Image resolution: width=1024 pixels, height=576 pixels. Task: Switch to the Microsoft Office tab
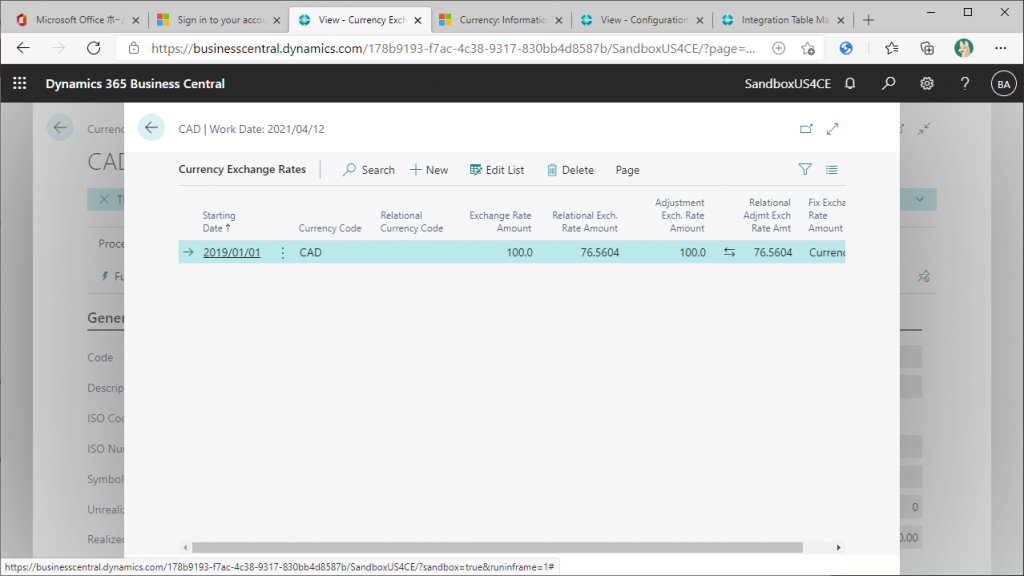(x=78, y=20)
